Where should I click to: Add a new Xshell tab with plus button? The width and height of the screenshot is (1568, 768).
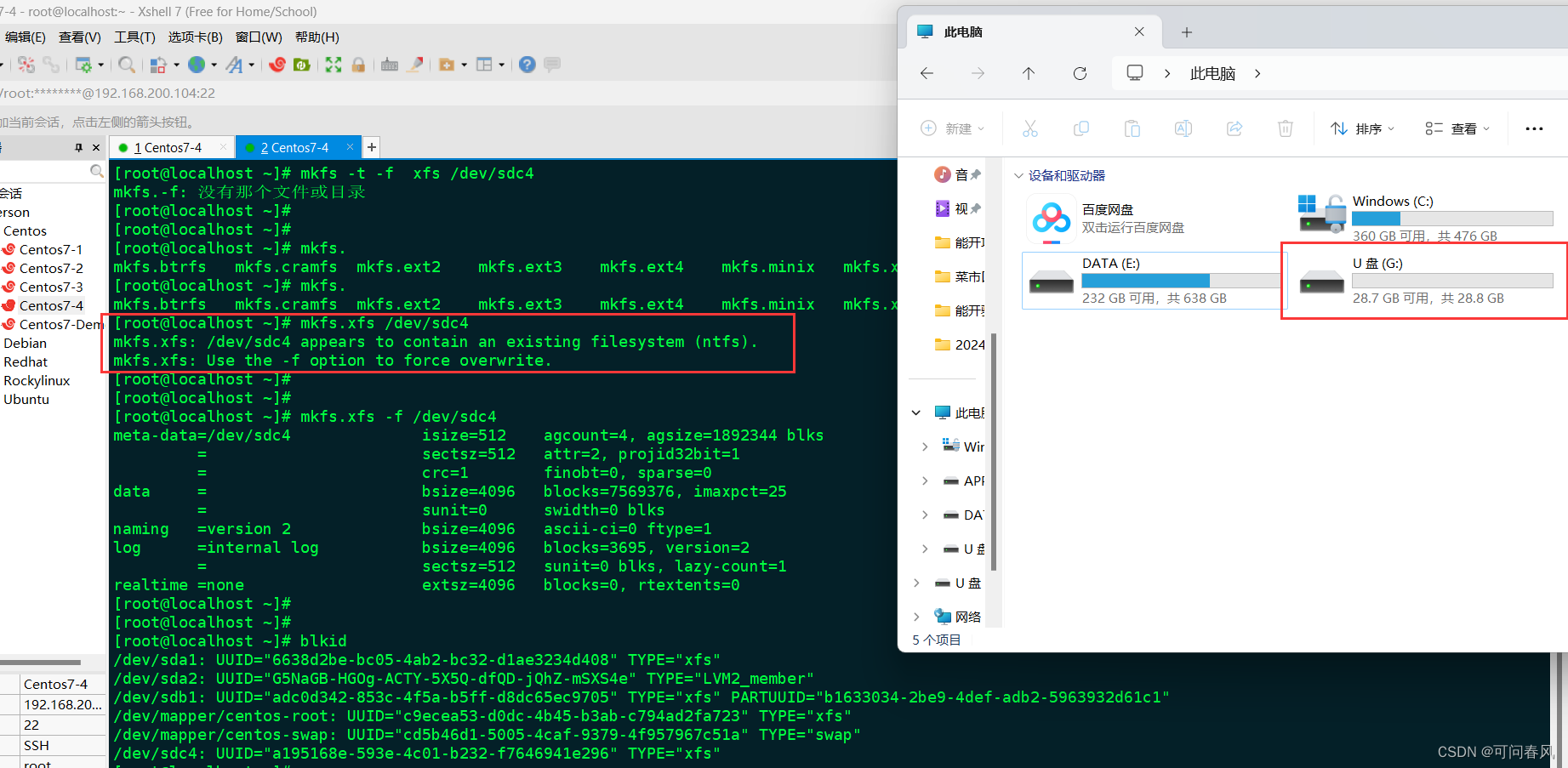[x=372, y=147]
